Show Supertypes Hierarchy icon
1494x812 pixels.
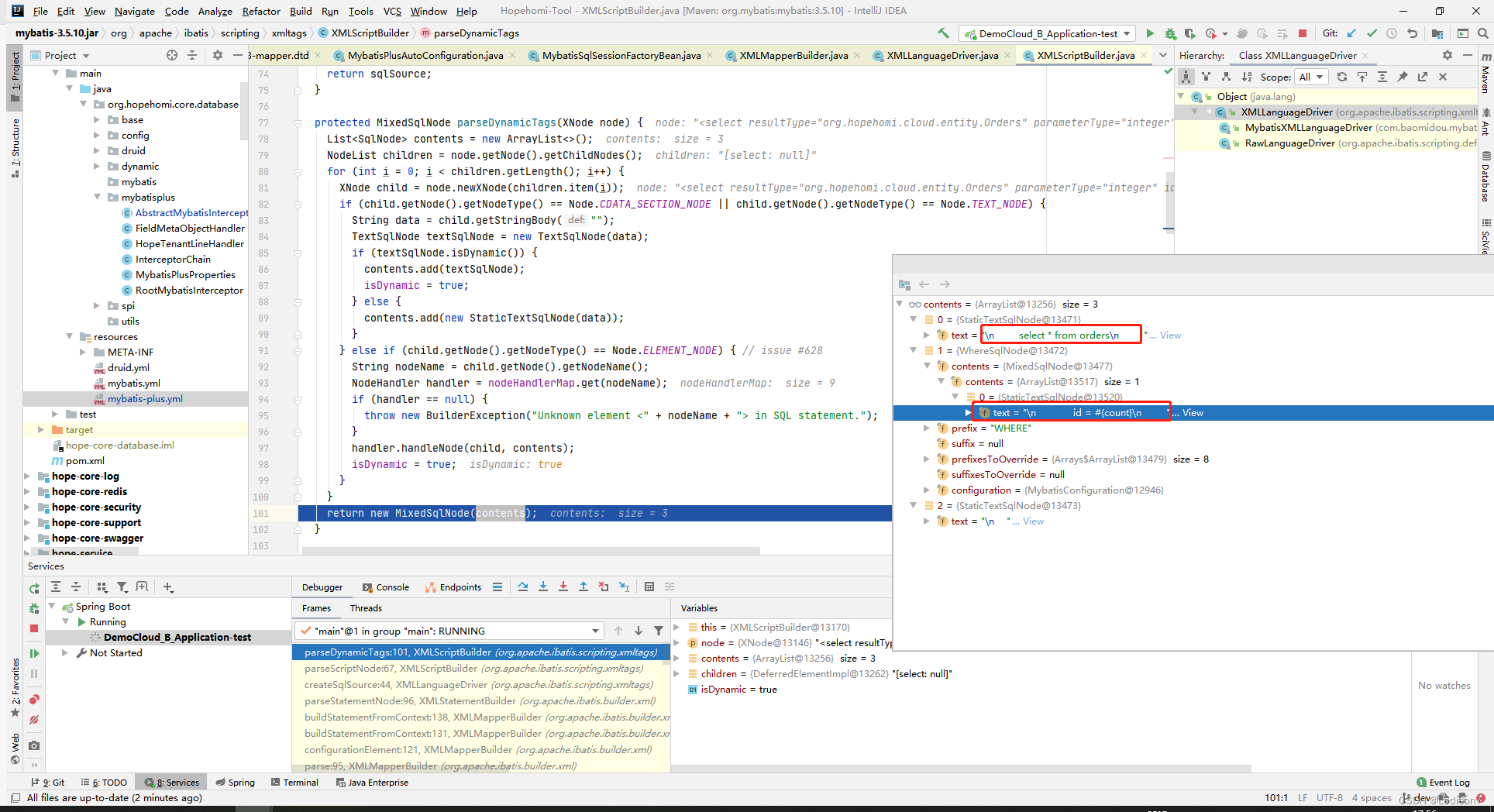[1207, 77]
